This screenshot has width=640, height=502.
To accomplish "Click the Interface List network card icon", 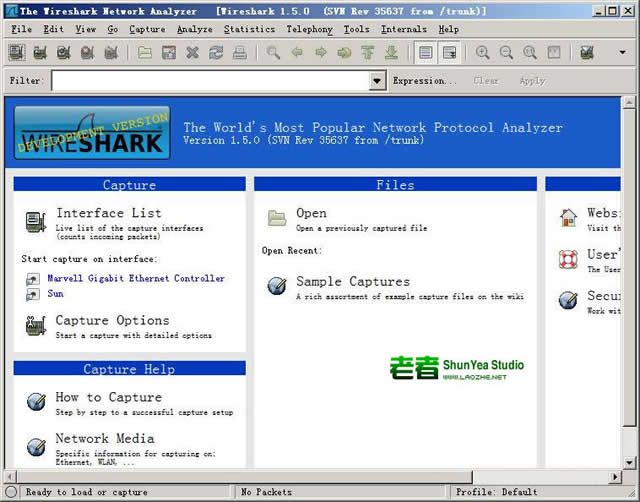I will (36, 222).
